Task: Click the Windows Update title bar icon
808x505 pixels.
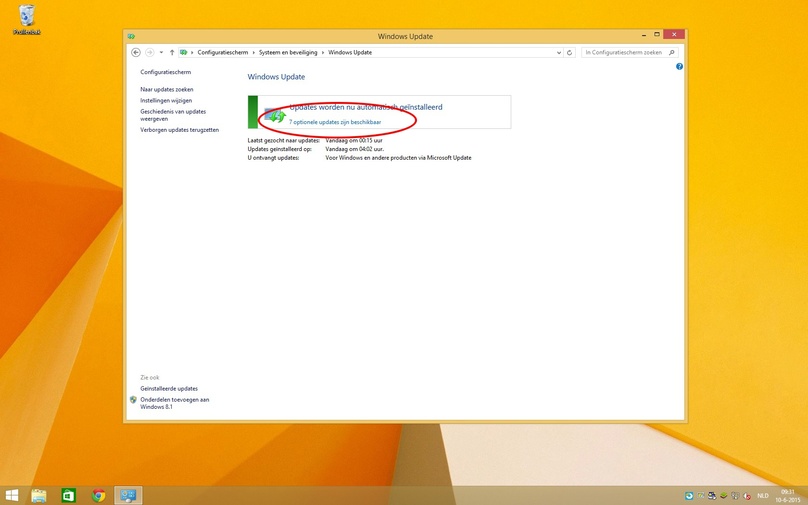Action: 131,36
